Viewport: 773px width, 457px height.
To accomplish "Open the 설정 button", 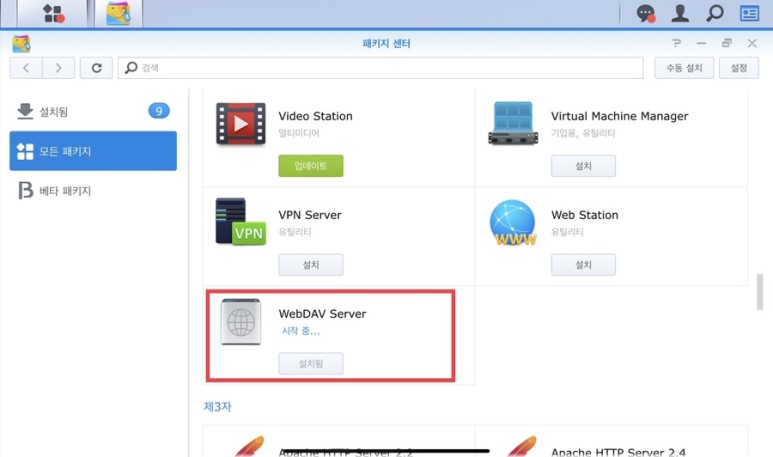I will point(738,68).
